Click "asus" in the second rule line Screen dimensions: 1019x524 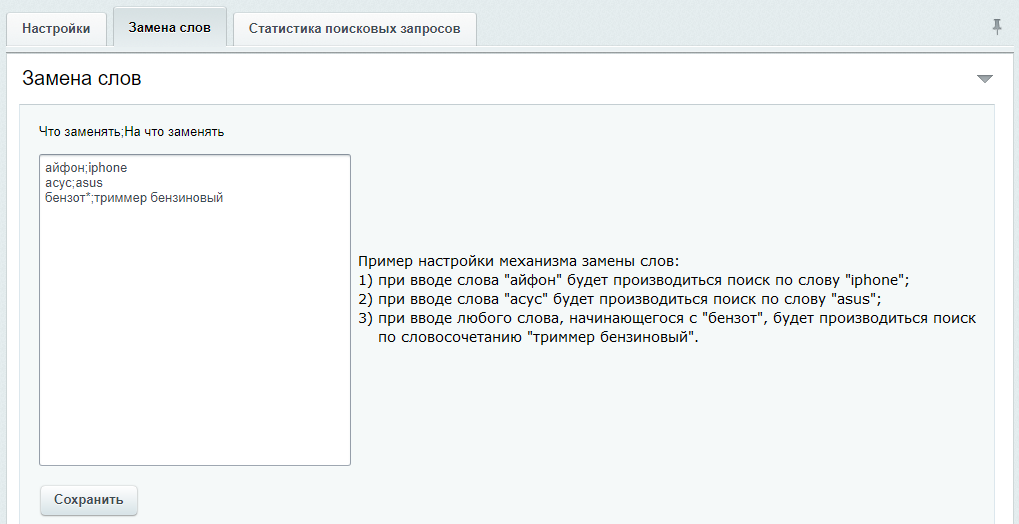[x=89, y=183]
